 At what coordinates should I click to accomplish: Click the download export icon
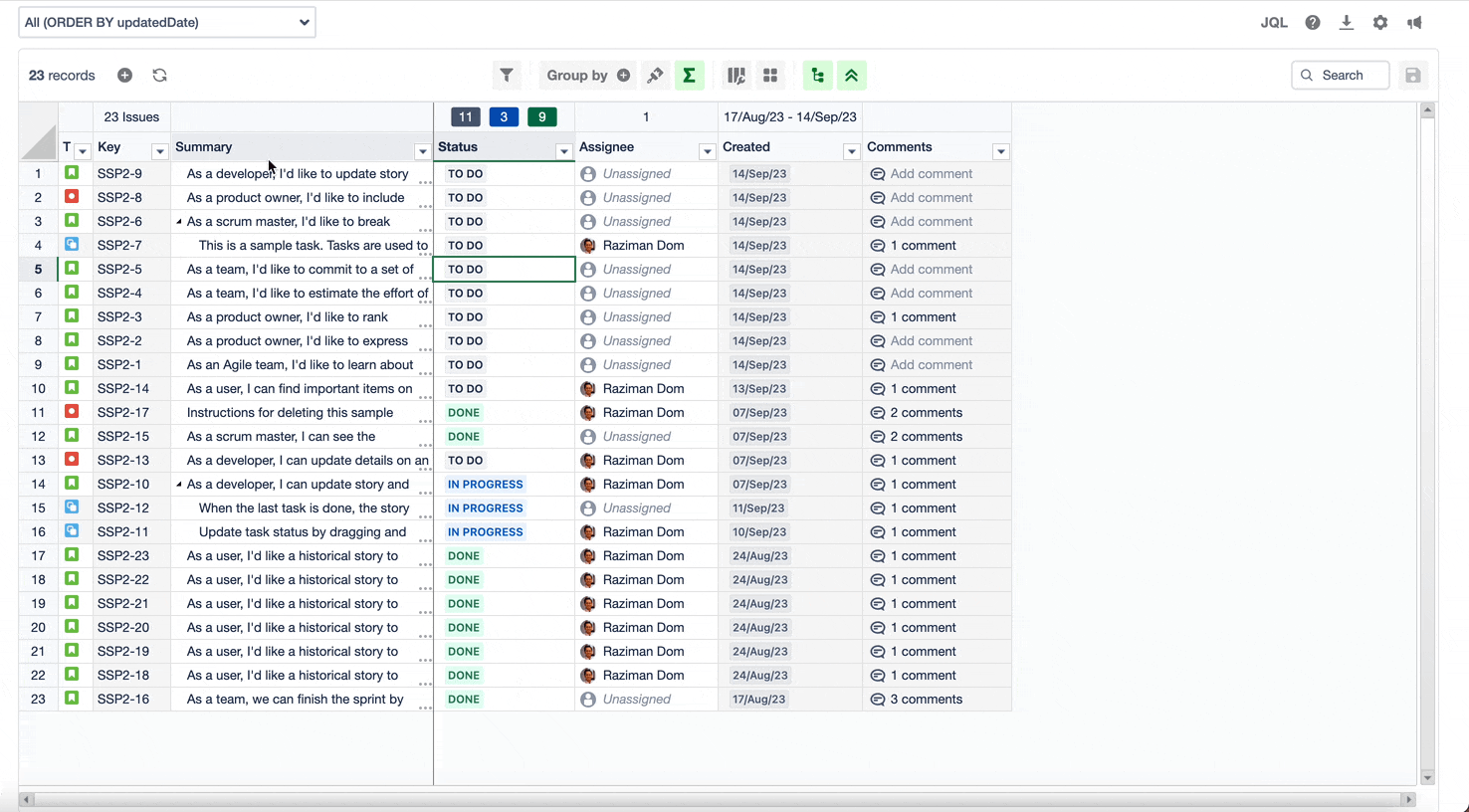point(1346,23)
